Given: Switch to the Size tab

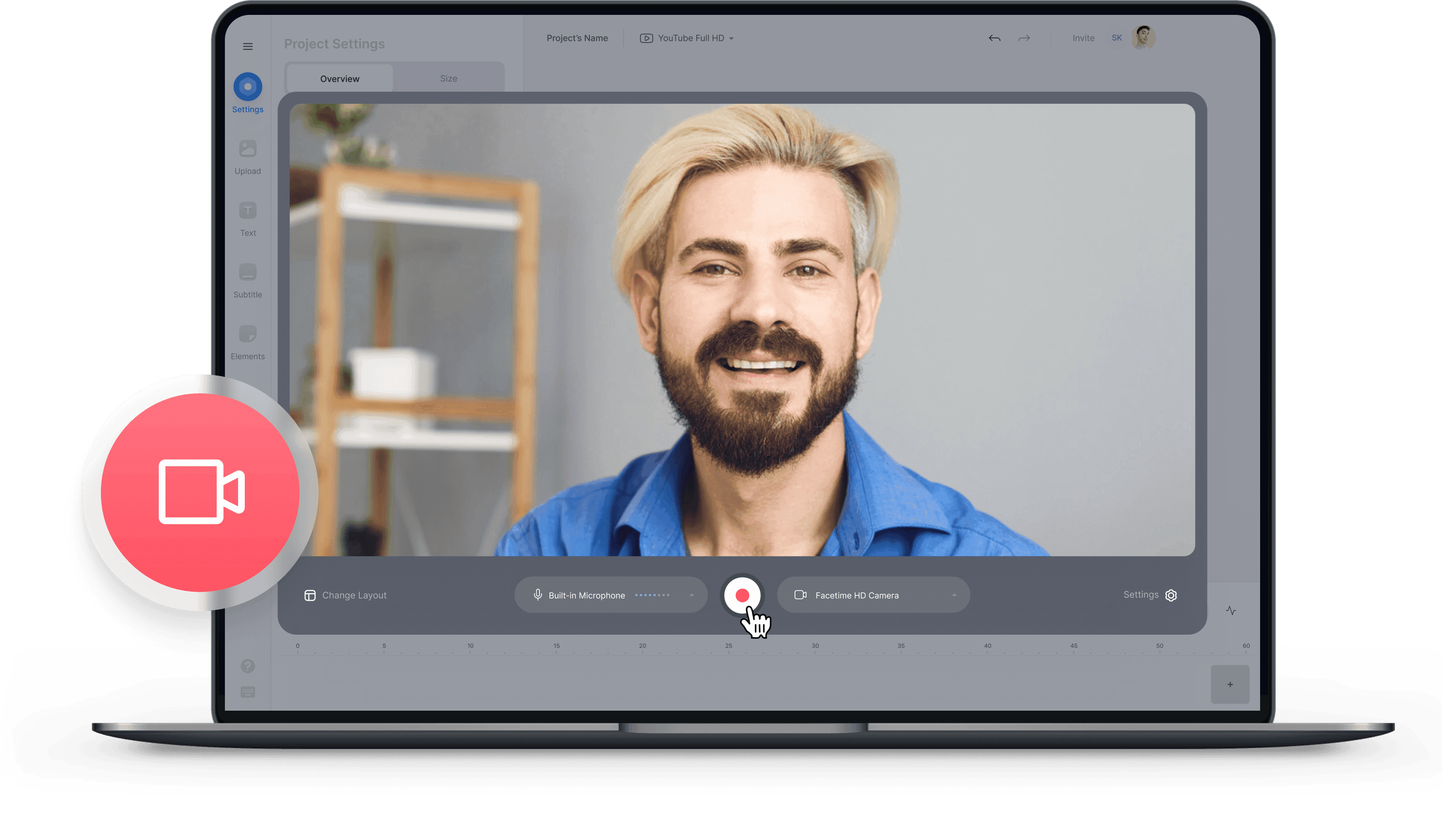Looking at the screenshot, I should [x=449, y=79].
